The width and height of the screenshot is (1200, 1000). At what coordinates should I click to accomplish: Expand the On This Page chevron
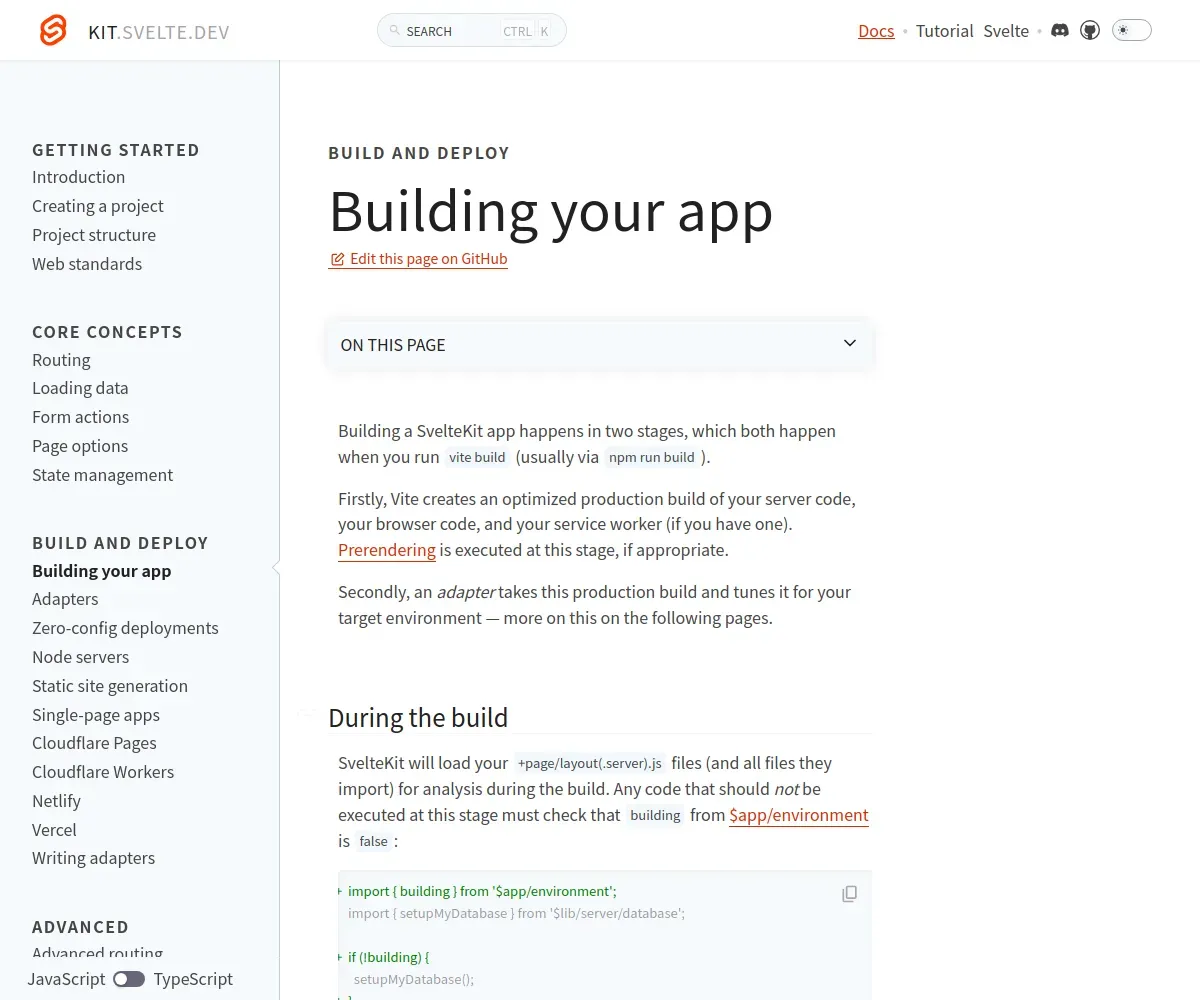coord(850,343)
